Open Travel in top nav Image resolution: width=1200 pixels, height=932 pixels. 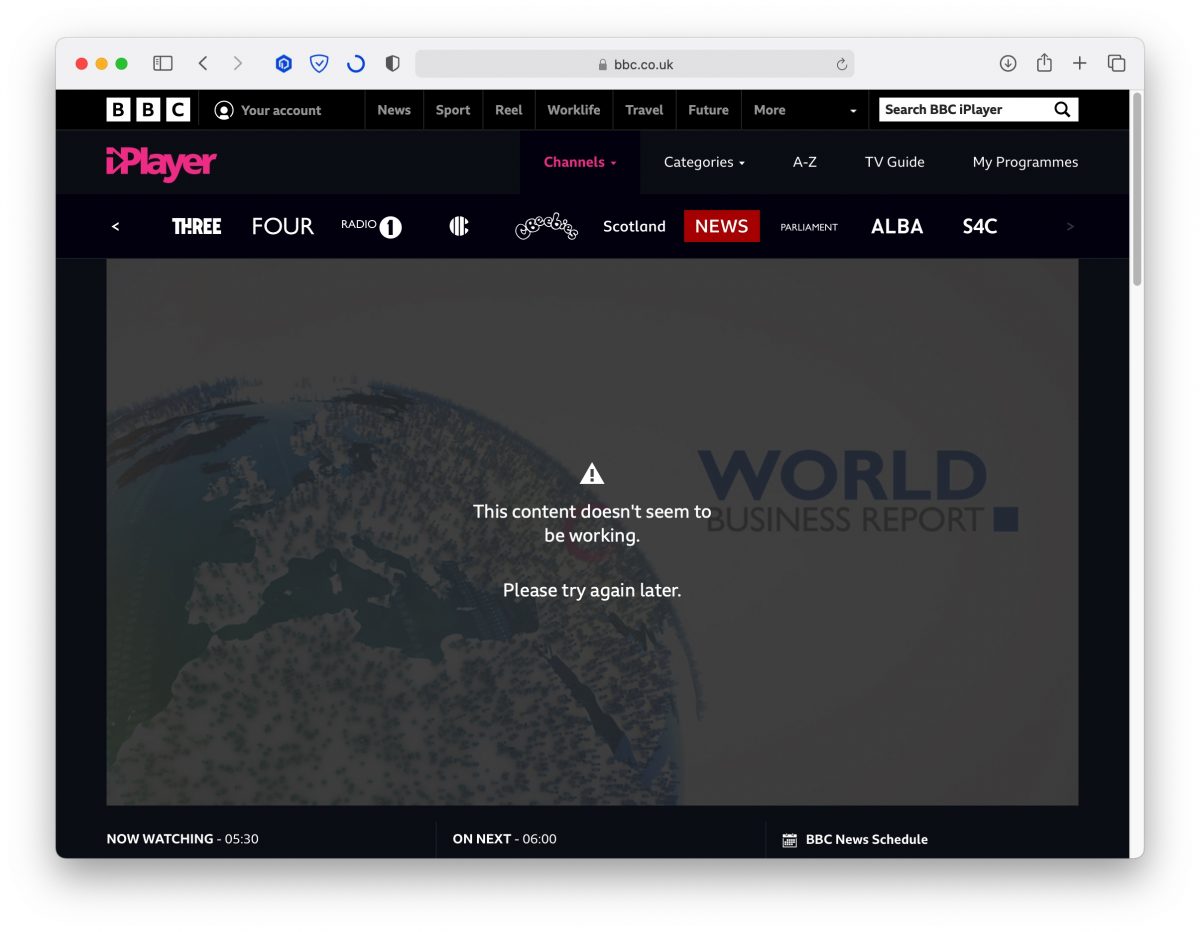pos(644,110)
